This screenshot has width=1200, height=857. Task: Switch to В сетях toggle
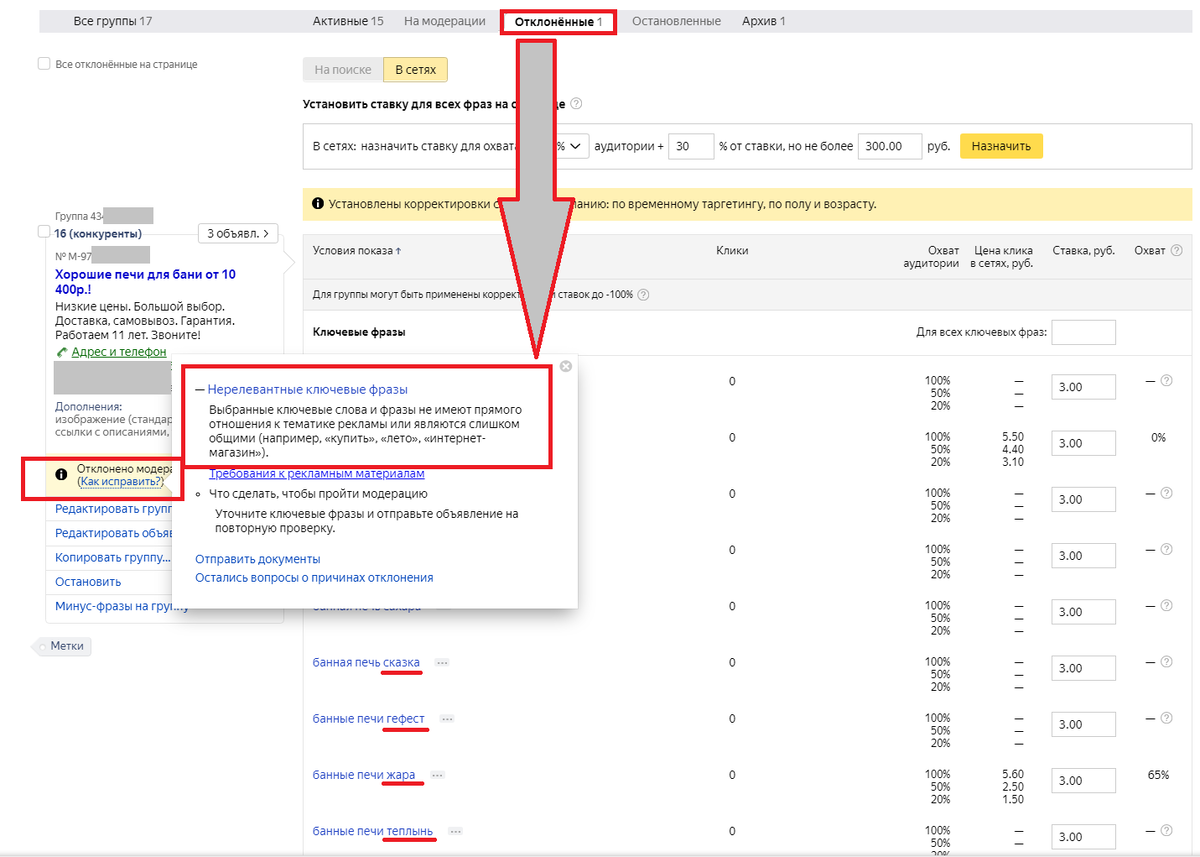tap(415, 70)
